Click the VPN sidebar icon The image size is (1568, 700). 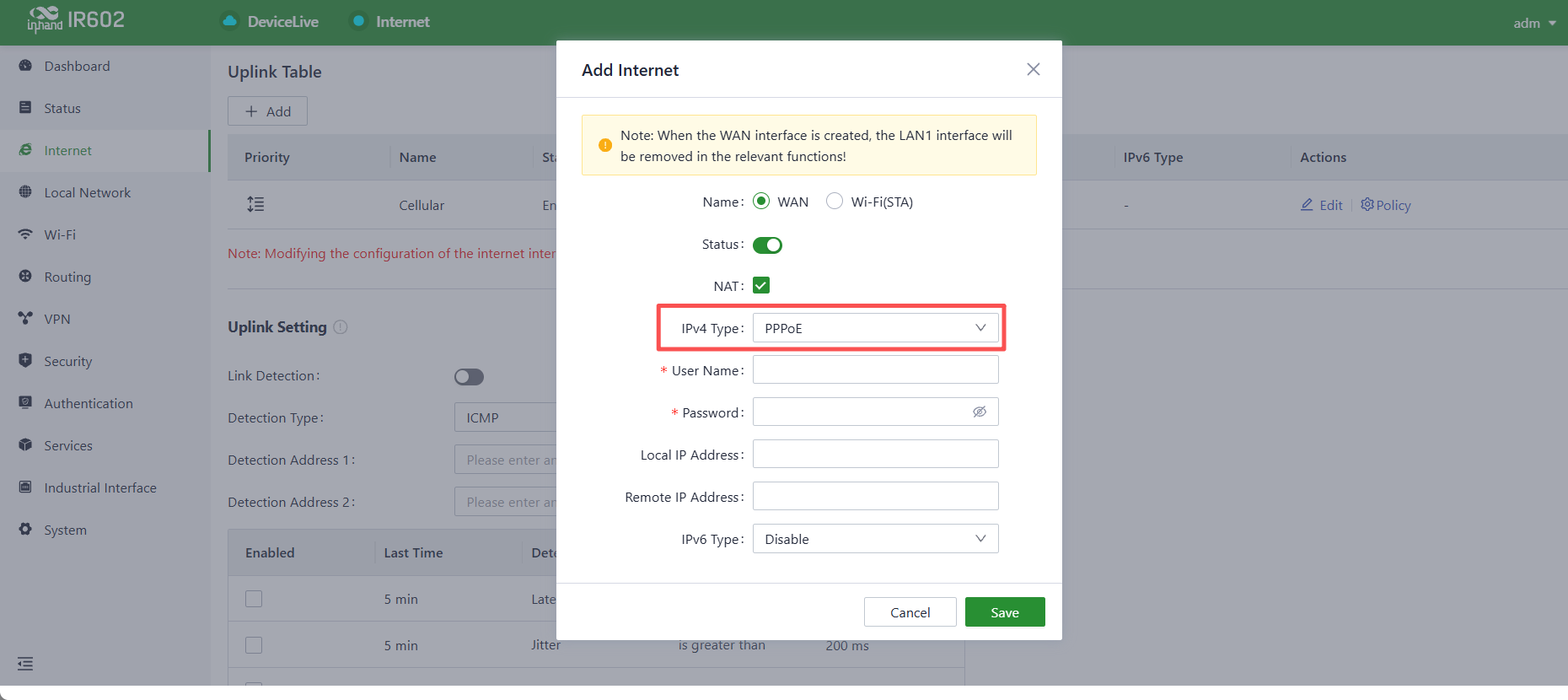(25, 319)
